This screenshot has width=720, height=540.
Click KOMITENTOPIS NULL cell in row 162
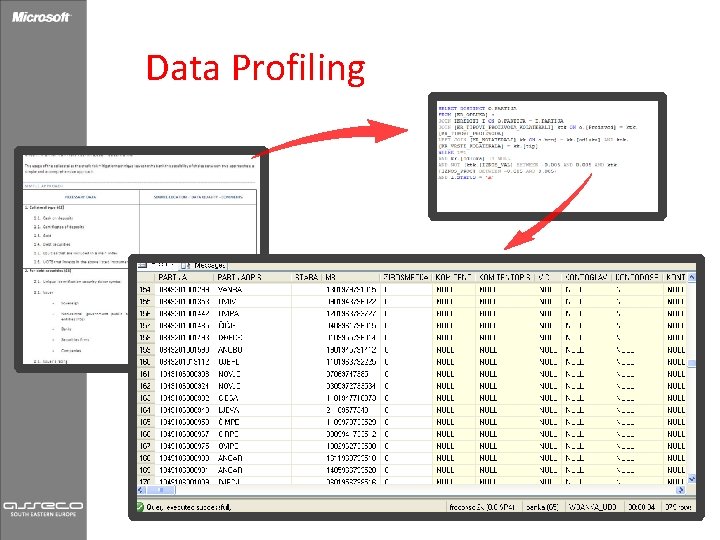506,386
